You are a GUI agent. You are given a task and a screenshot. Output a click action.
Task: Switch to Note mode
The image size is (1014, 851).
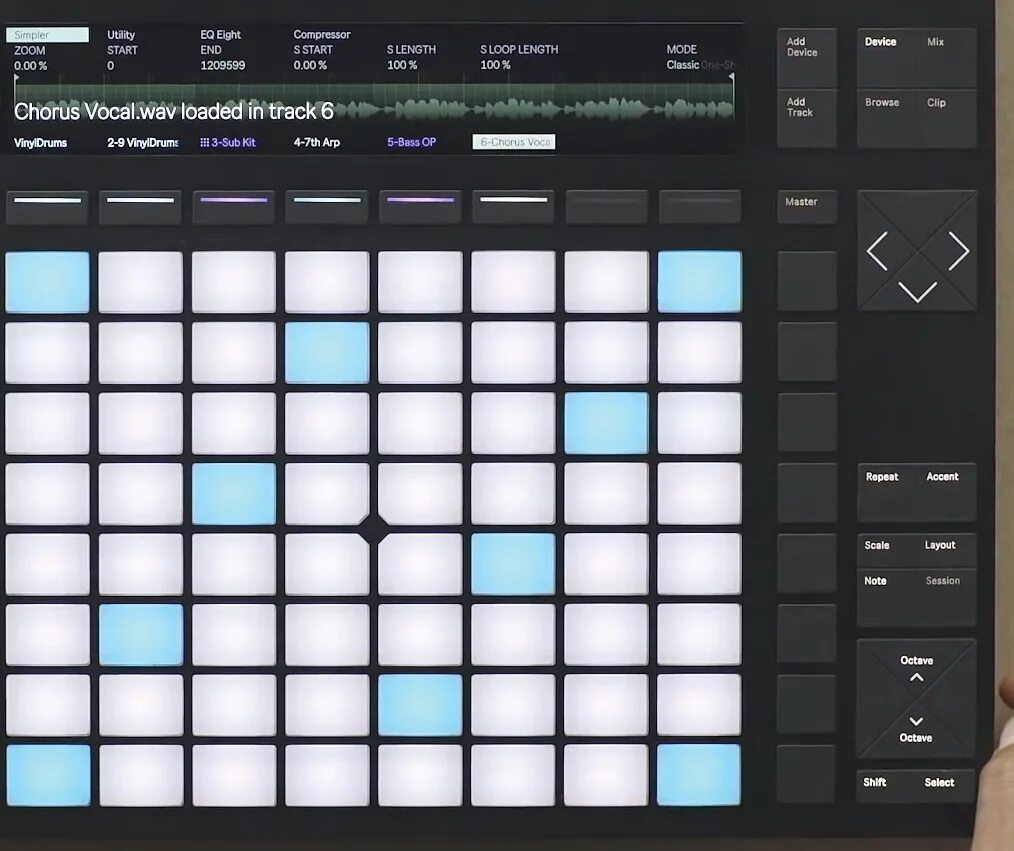(876, 581)
